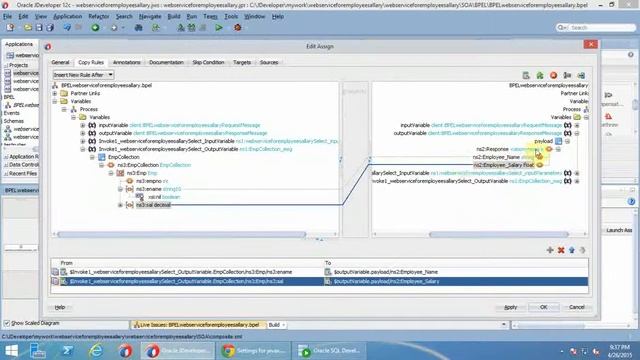Click the rightmost partner link icon above target tree

[581, 76]
